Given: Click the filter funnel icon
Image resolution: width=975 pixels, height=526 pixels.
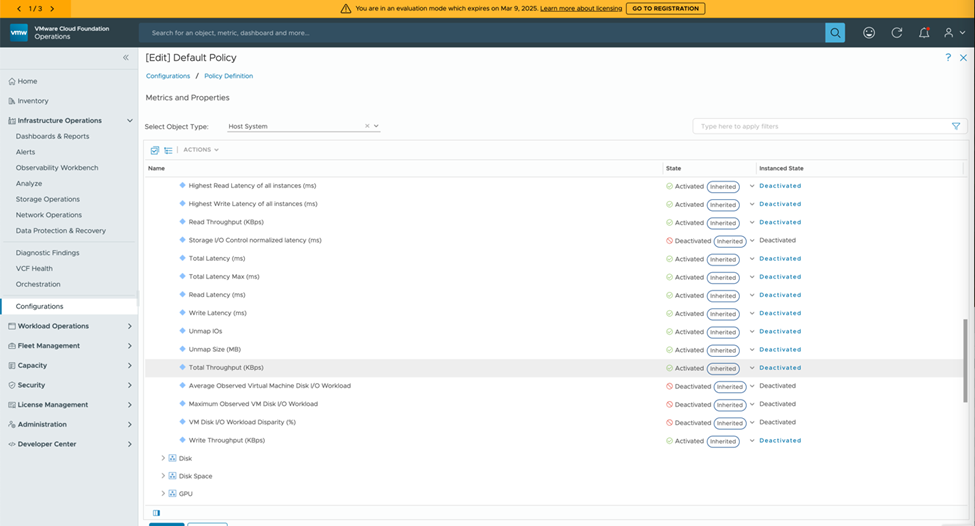Looking at the screenshot, I should click(956, 126).
